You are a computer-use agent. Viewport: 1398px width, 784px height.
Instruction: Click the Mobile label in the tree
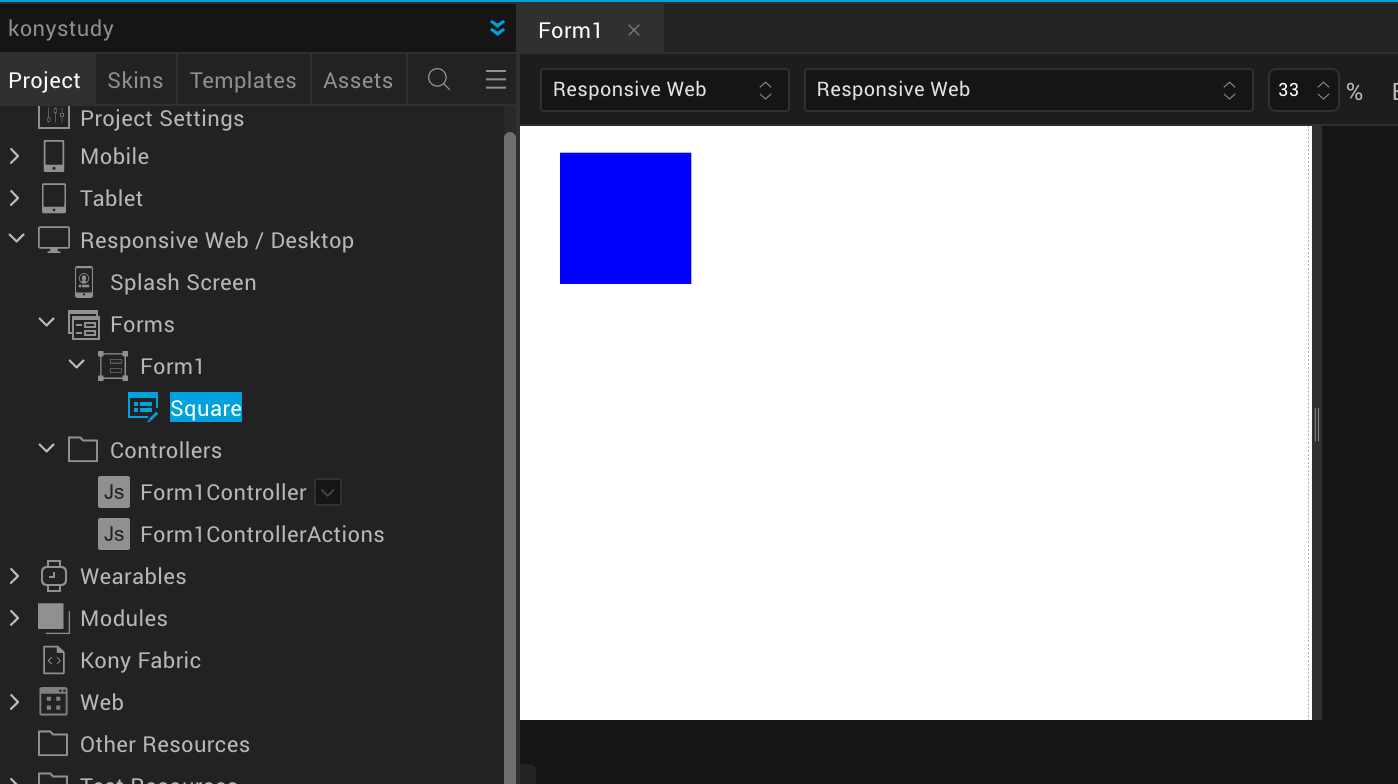click(x=115, y=156)
